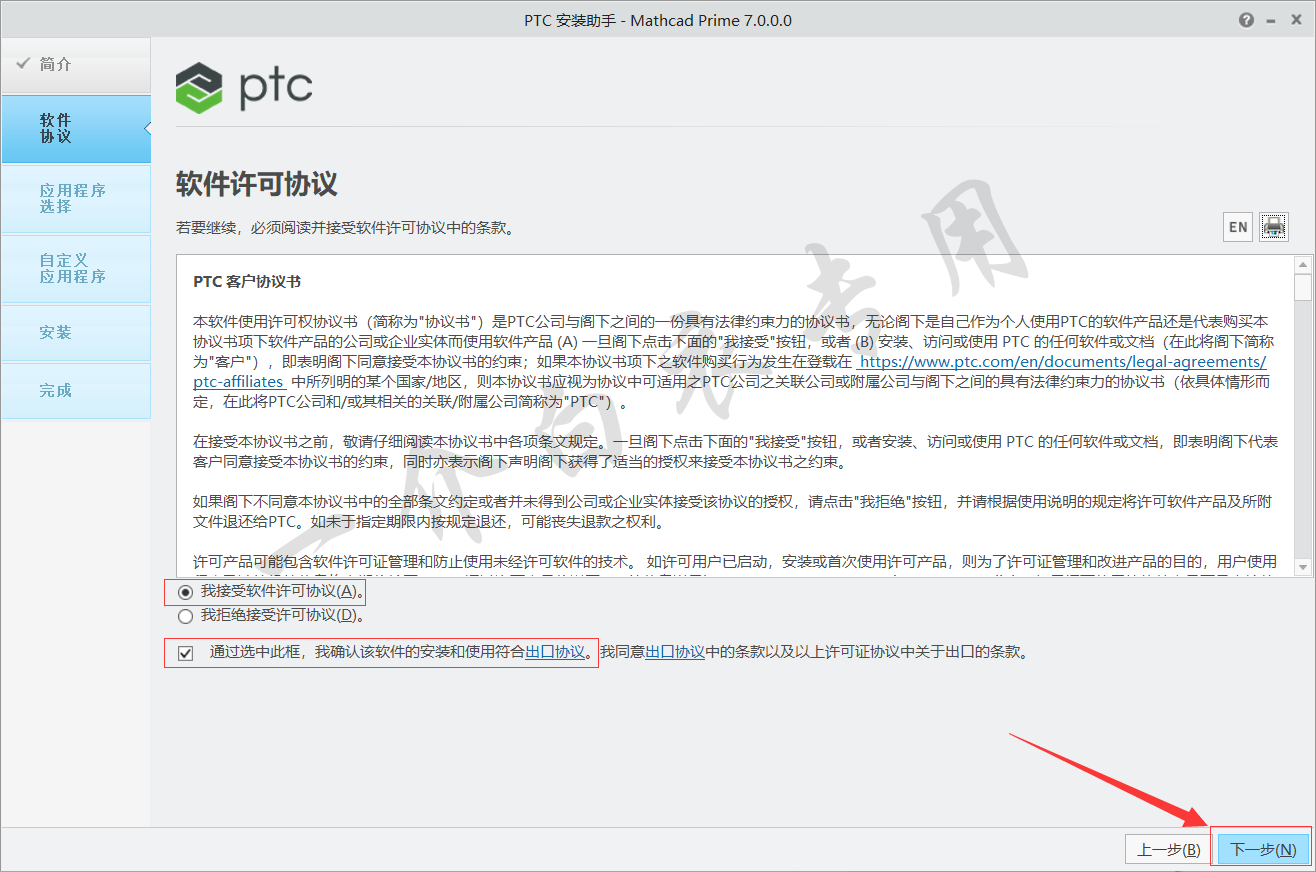This screenshot has height=872, width=1316.
Task: Select the 安装 step in sidebar
Action: [x=75, y=333]
